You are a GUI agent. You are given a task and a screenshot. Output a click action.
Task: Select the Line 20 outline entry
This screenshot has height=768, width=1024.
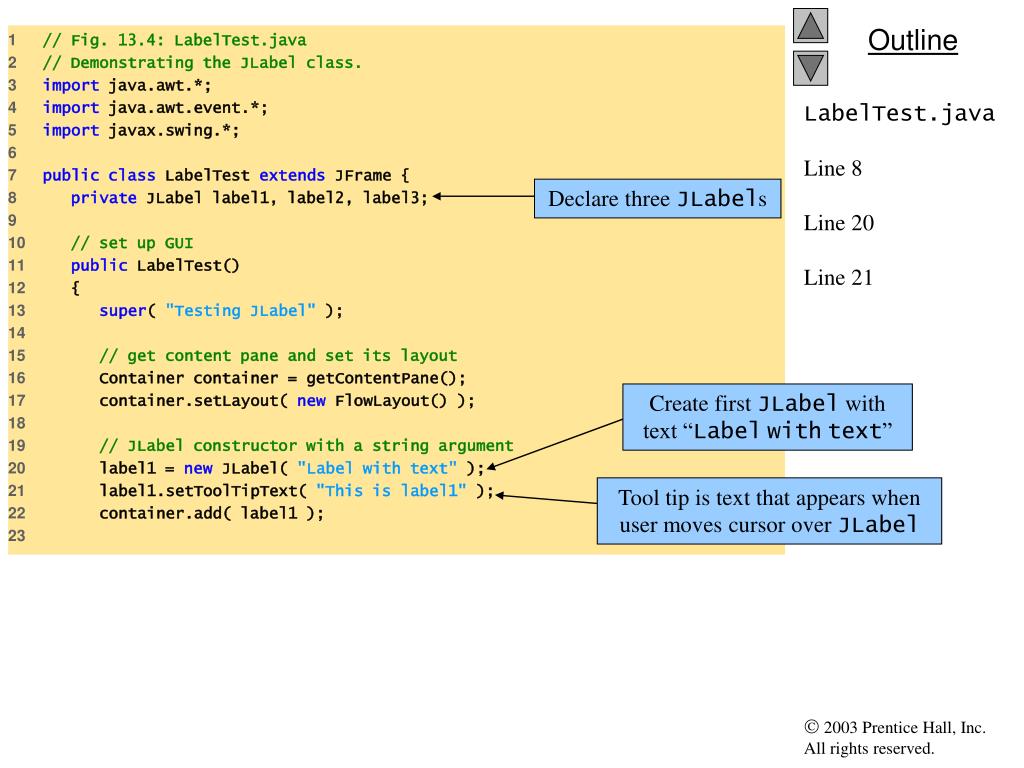coord(839,223)
